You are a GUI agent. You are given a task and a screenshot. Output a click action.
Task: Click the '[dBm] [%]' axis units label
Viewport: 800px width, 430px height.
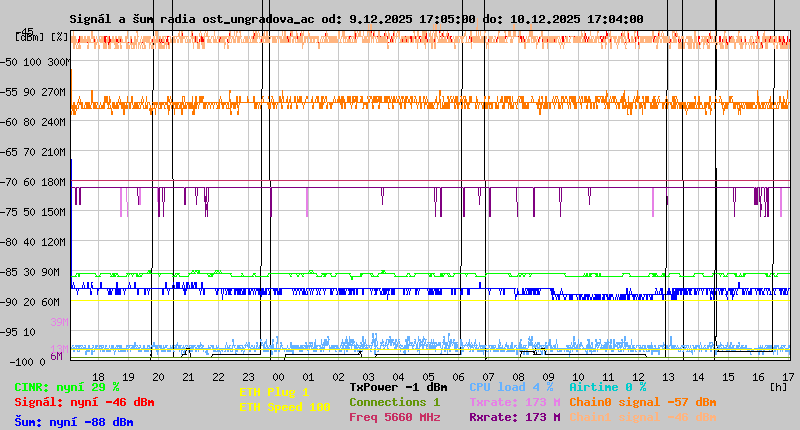coord(42,37)
